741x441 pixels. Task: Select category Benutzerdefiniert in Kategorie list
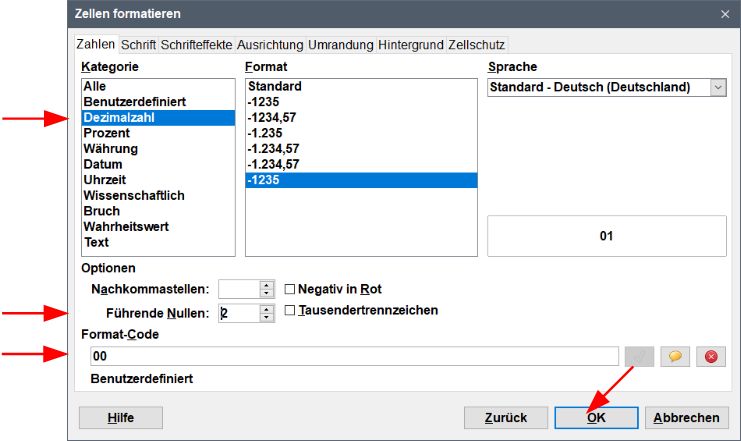pyautogui.click(x=158, y=102)
